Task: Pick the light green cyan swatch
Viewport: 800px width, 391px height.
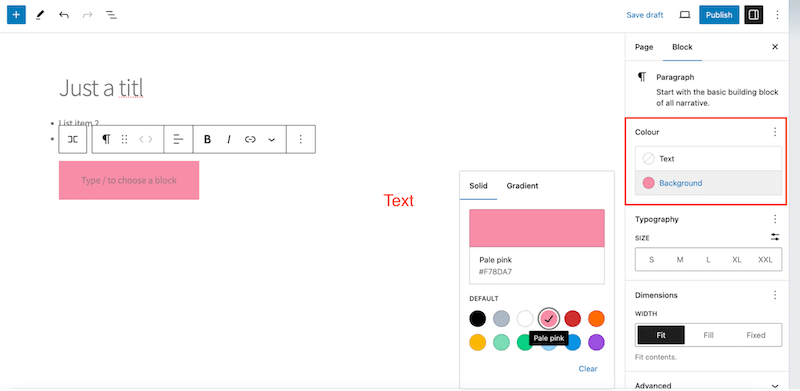Action: point(501,343)
